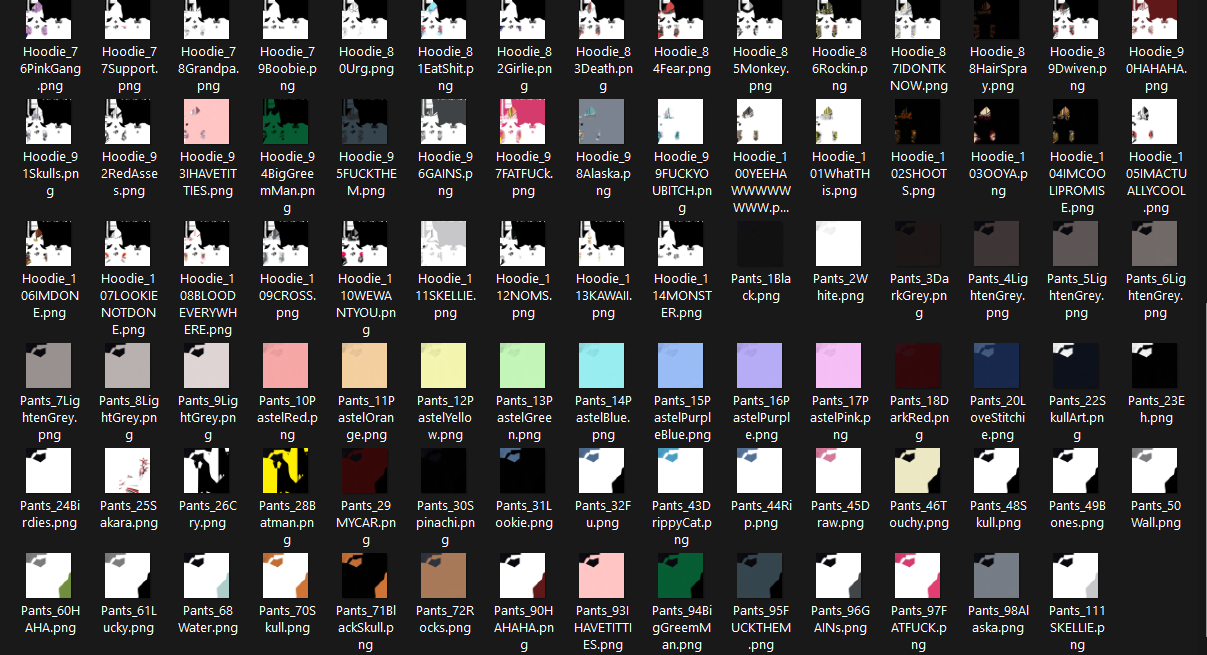The width and height of the screenshot is (1207, 655).
Task: Select the Pants_4LightenGrey.png file
Action: coord(996,270)
